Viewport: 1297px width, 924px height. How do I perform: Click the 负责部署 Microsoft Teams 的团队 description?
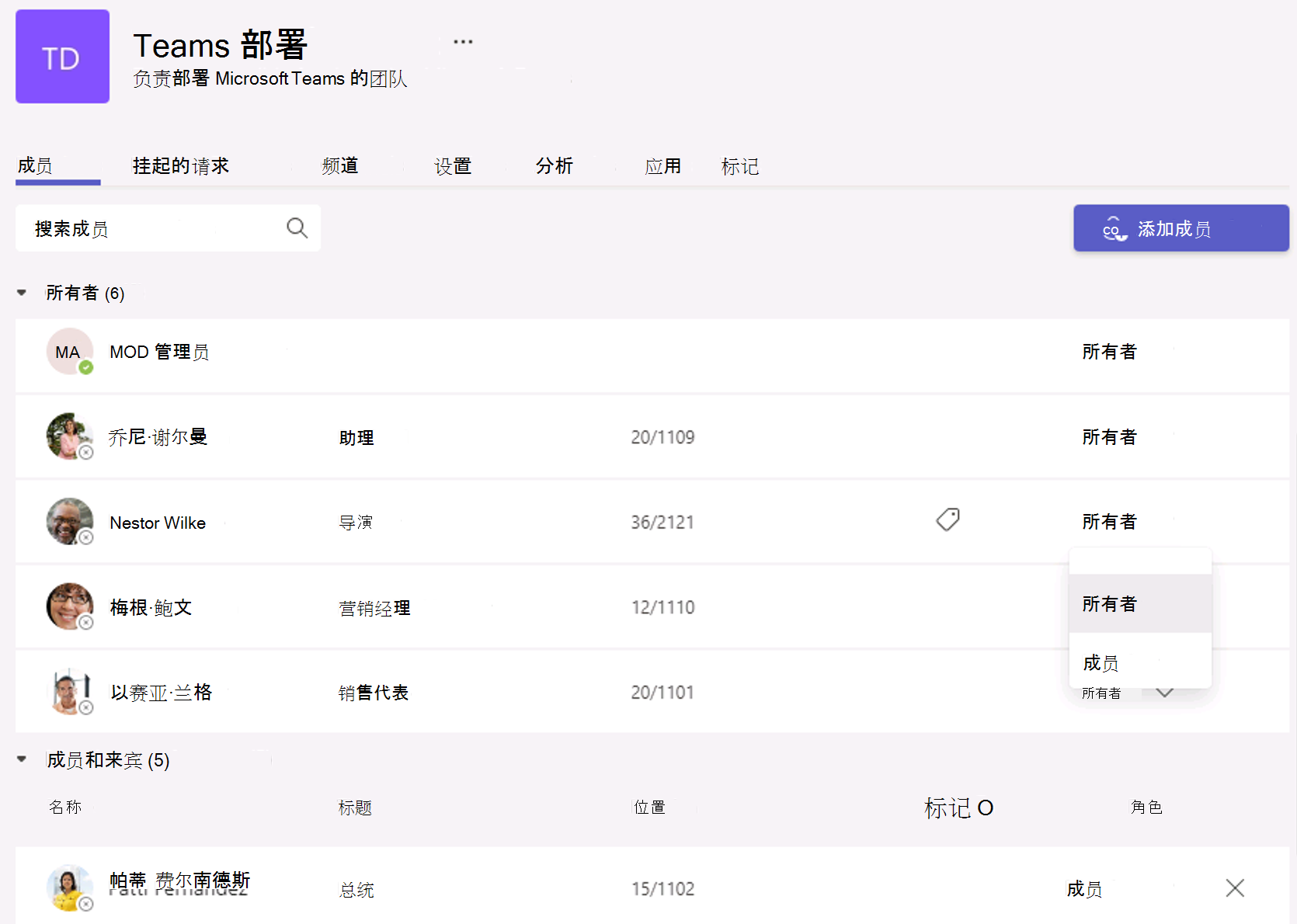point(270,78)
